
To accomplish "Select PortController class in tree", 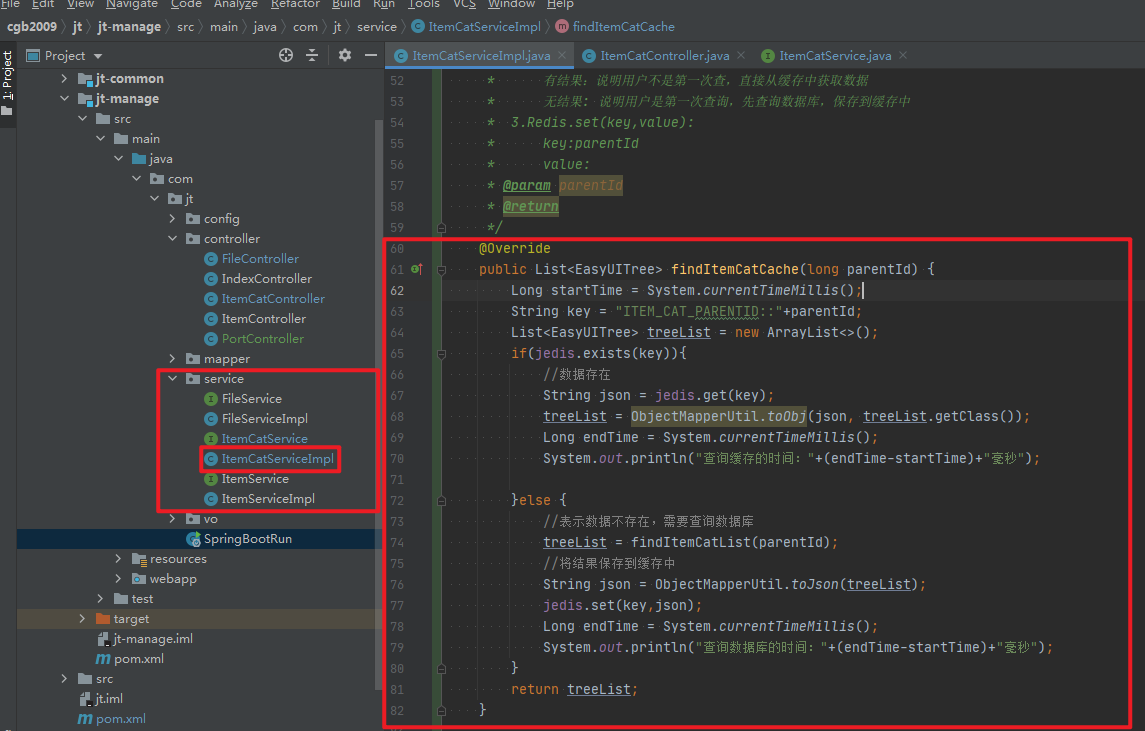I will coord(263,339).
